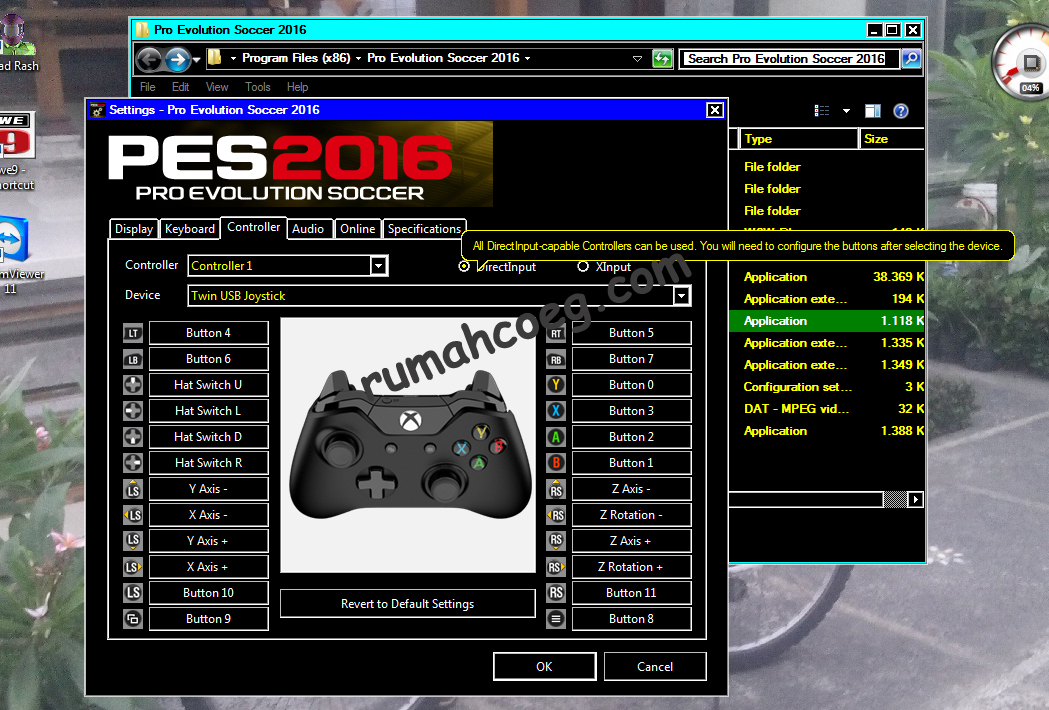Click the OK button
Viewport: 1049px width, 710px height.
(x=545, y=667)
